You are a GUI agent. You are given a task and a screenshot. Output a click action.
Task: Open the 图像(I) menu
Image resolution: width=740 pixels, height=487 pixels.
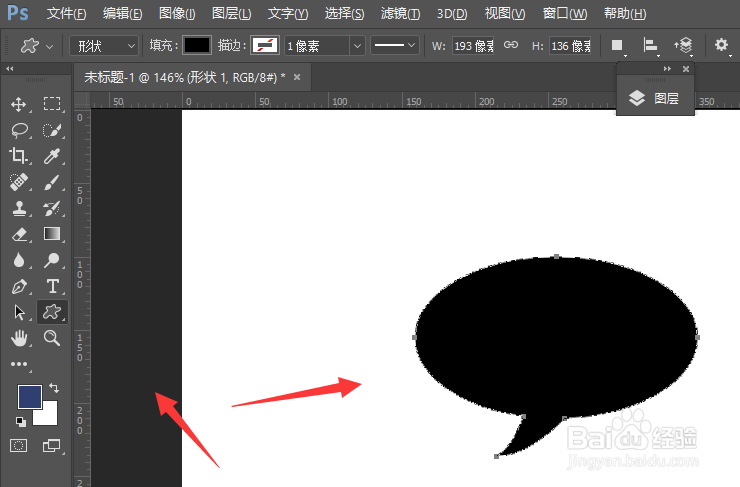(x=177, y=14)
